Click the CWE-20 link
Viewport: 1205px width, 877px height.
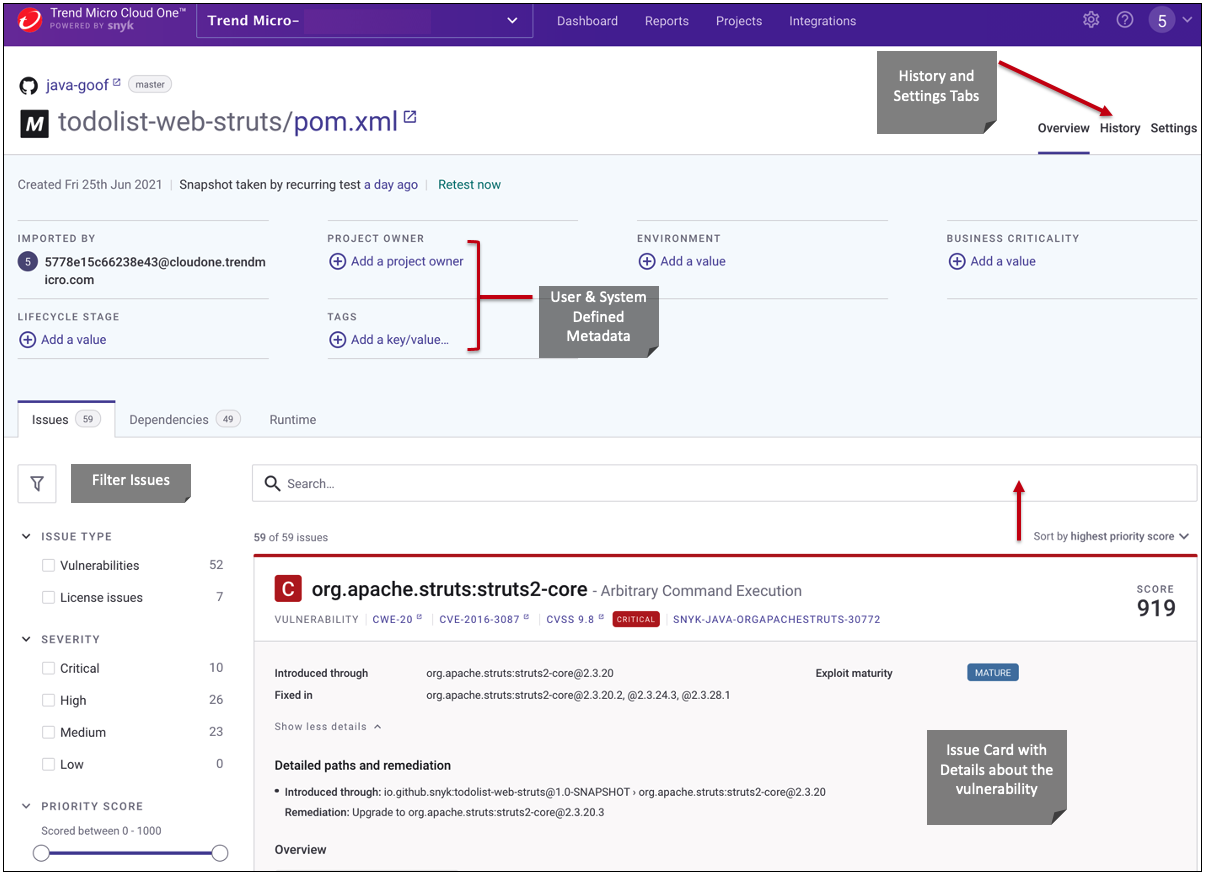(x=392, y=619)
